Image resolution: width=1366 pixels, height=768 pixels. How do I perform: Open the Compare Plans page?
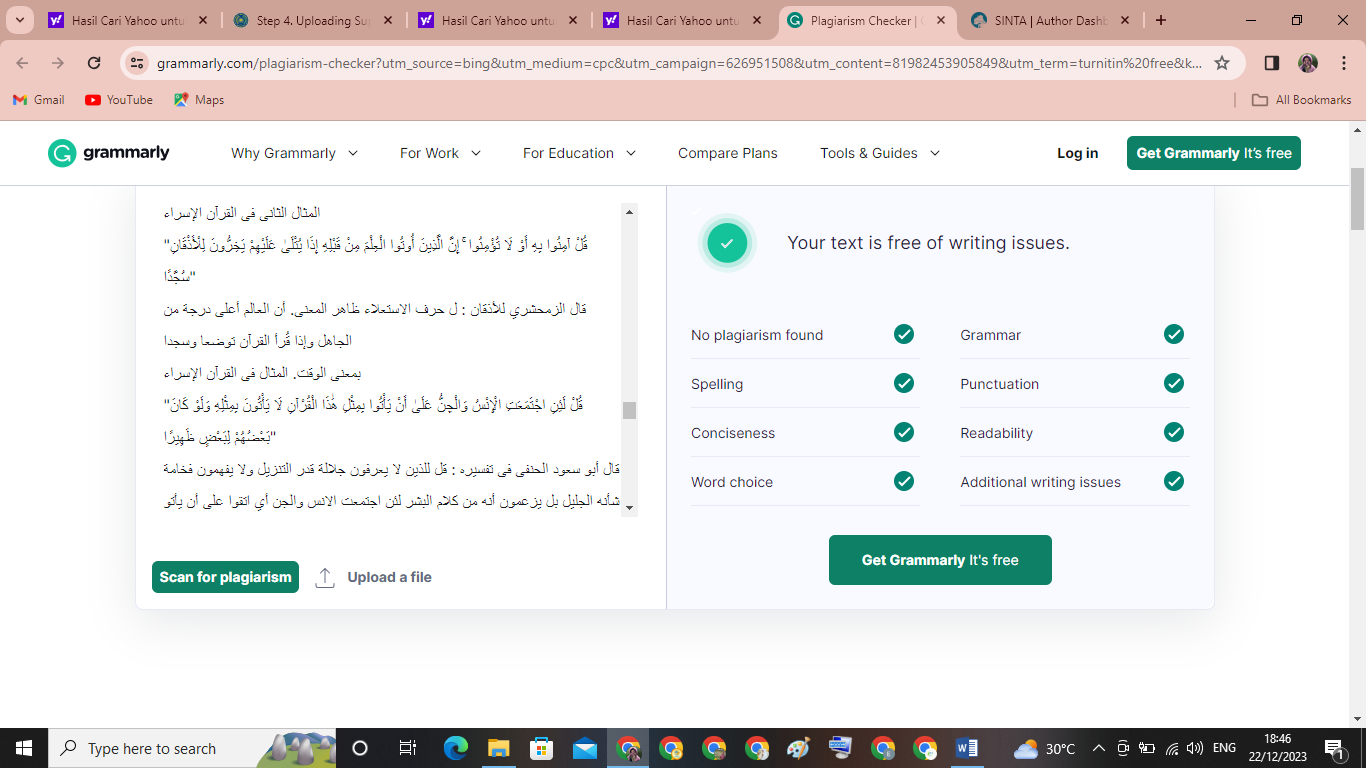728,153
